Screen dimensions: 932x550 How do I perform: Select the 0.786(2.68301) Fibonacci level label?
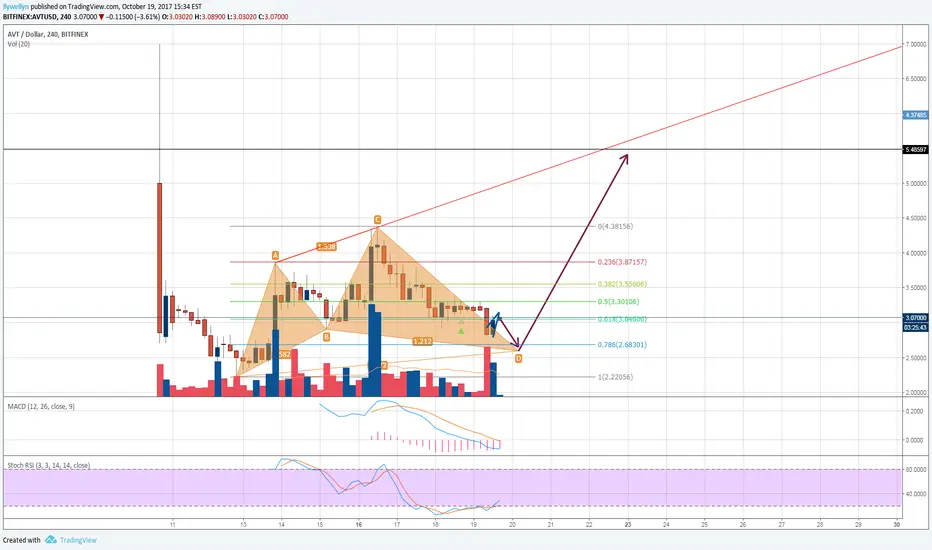622,344
